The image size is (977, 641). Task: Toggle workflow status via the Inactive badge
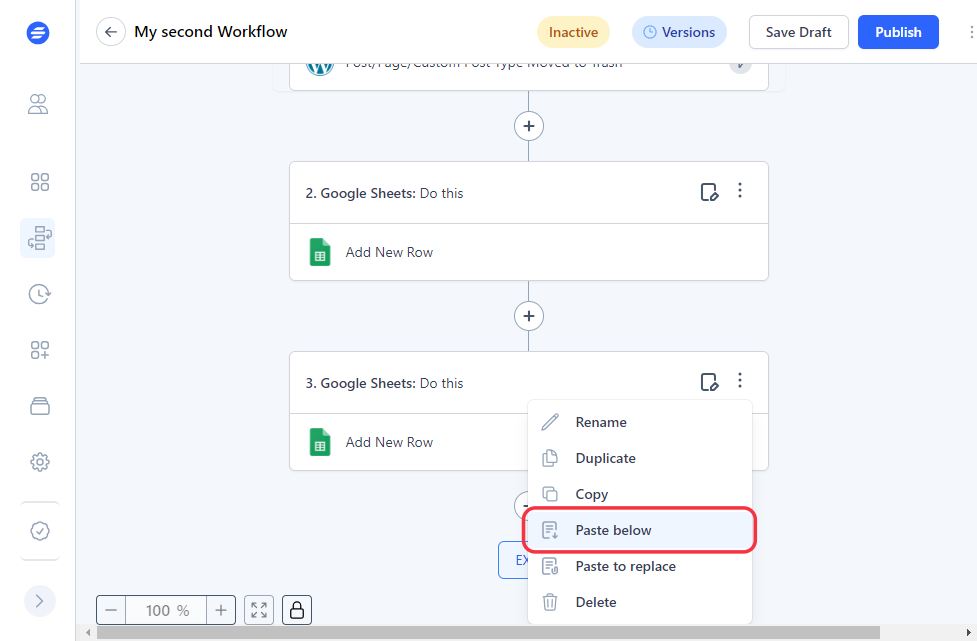pyautogui.click(x=573, y=32)
